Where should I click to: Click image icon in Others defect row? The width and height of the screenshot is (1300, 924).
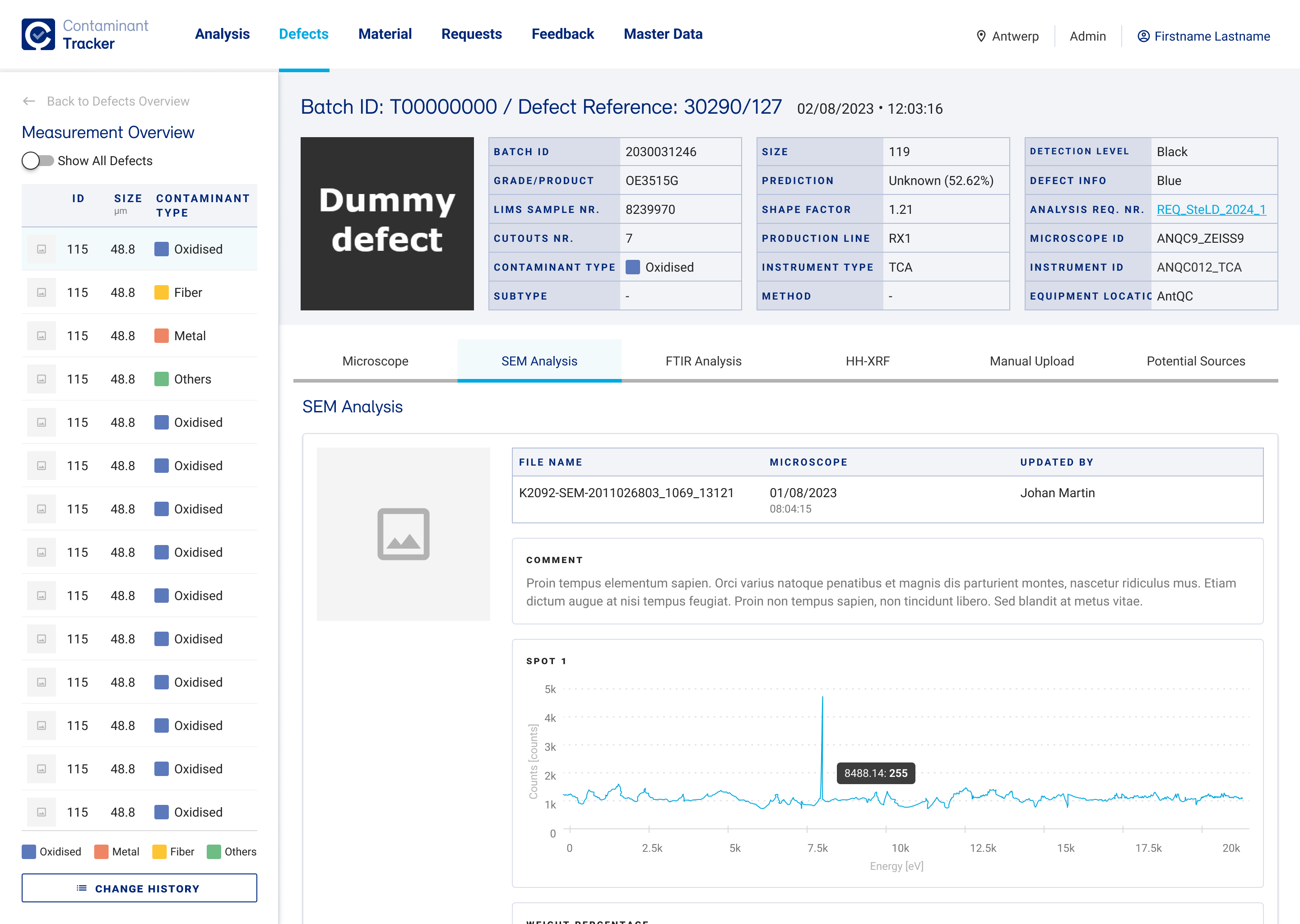pyautogui.click(x=42, y=379)
